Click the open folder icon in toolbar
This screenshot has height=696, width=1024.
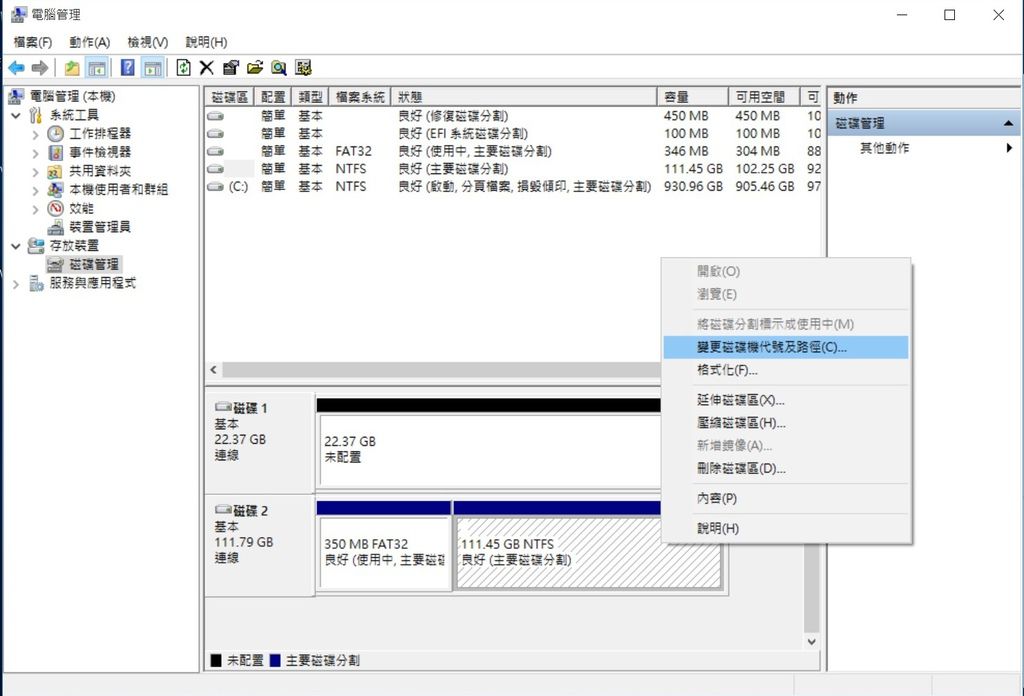click(255, 67)
